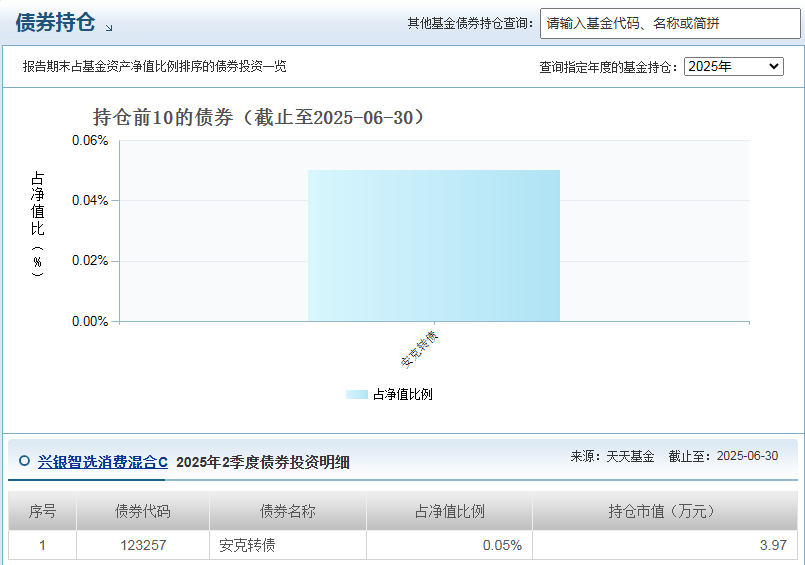The height and width of the screenshot is (565, 805).
Task: Click the row number 1 cell
Action: 42,545
